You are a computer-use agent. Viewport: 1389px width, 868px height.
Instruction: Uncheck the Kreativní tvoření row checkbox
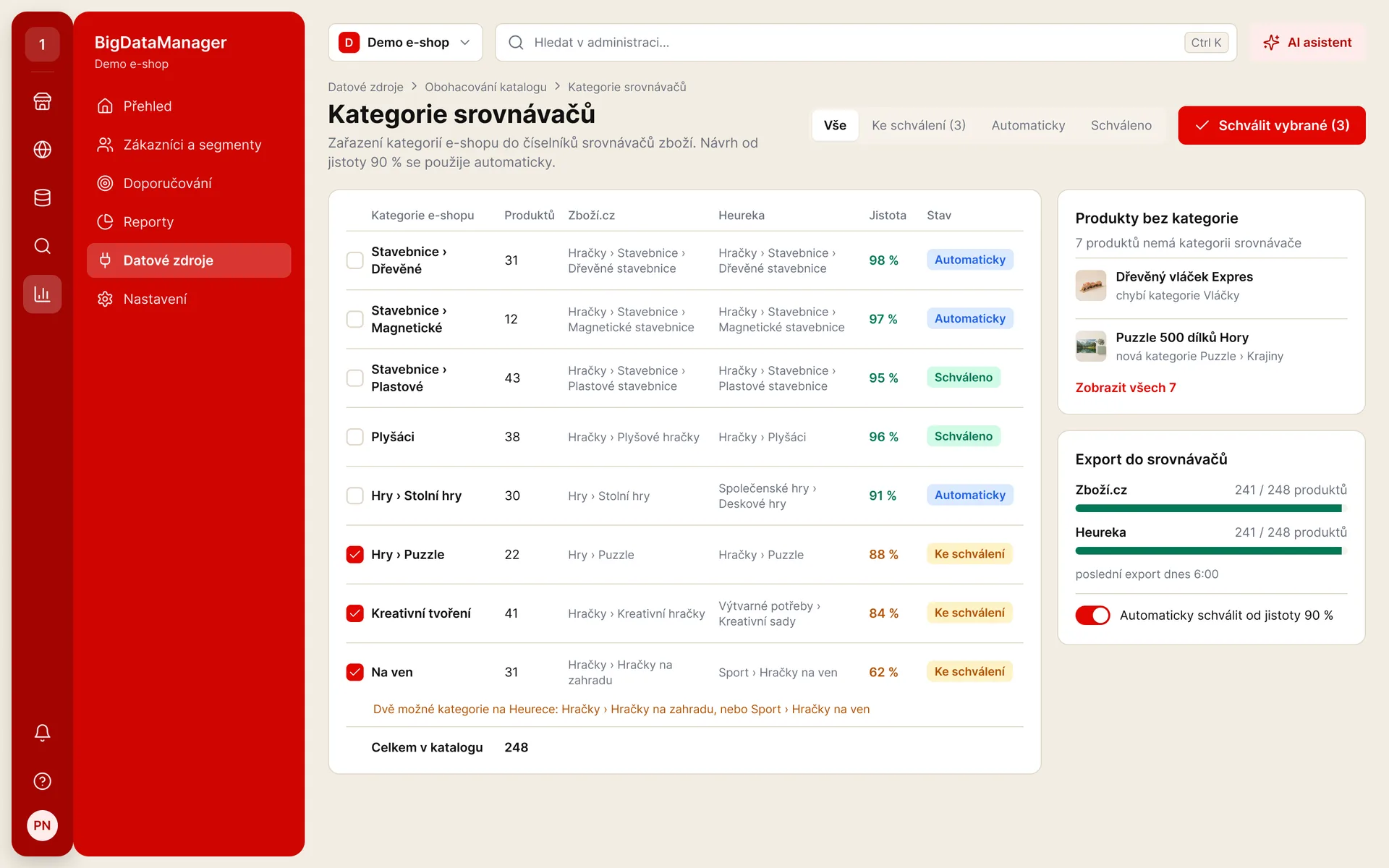[354, 613]
